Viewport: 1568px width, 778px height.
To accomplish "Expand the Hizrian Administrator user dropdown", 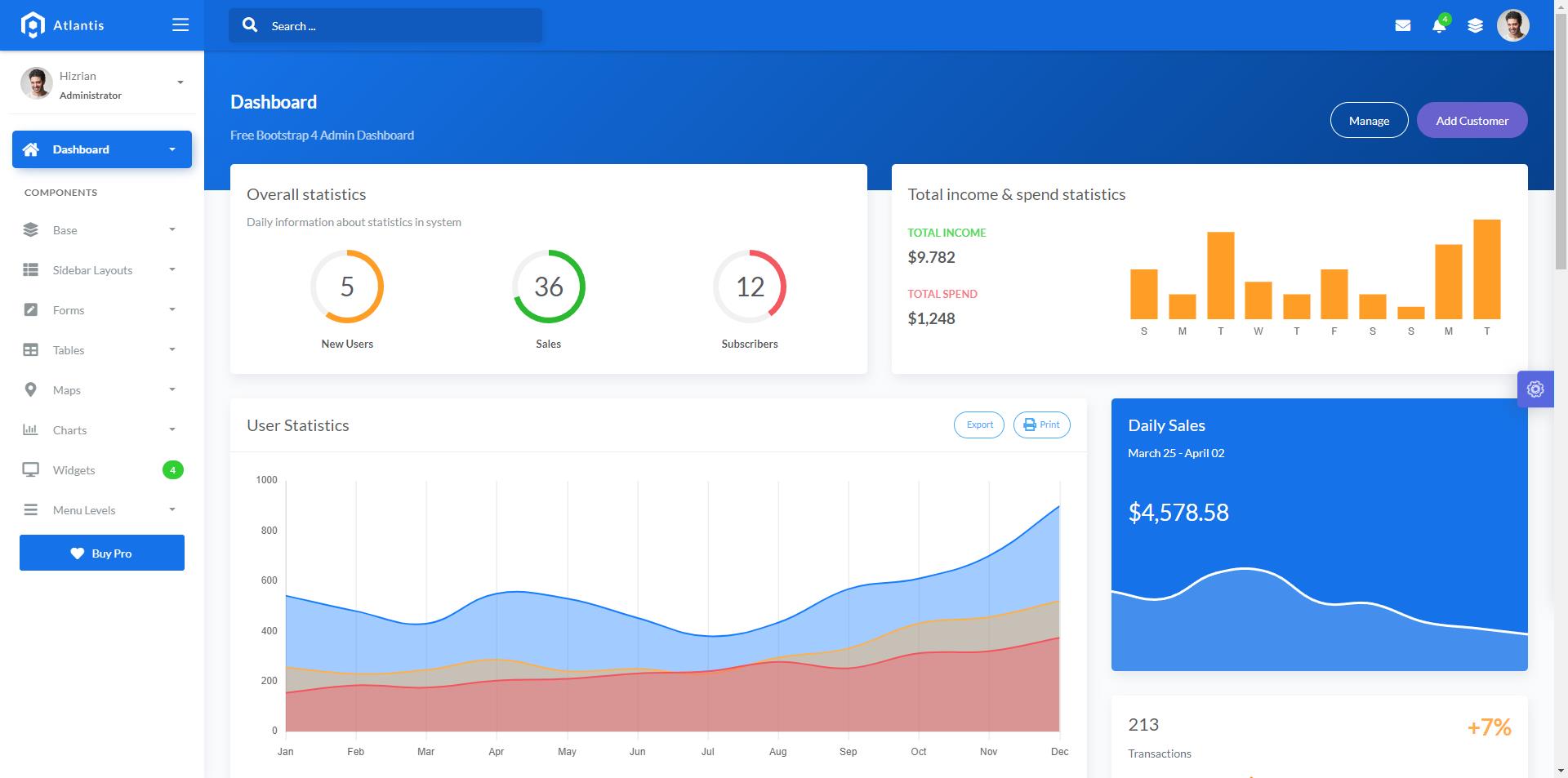I will click(x=180, y=82).
